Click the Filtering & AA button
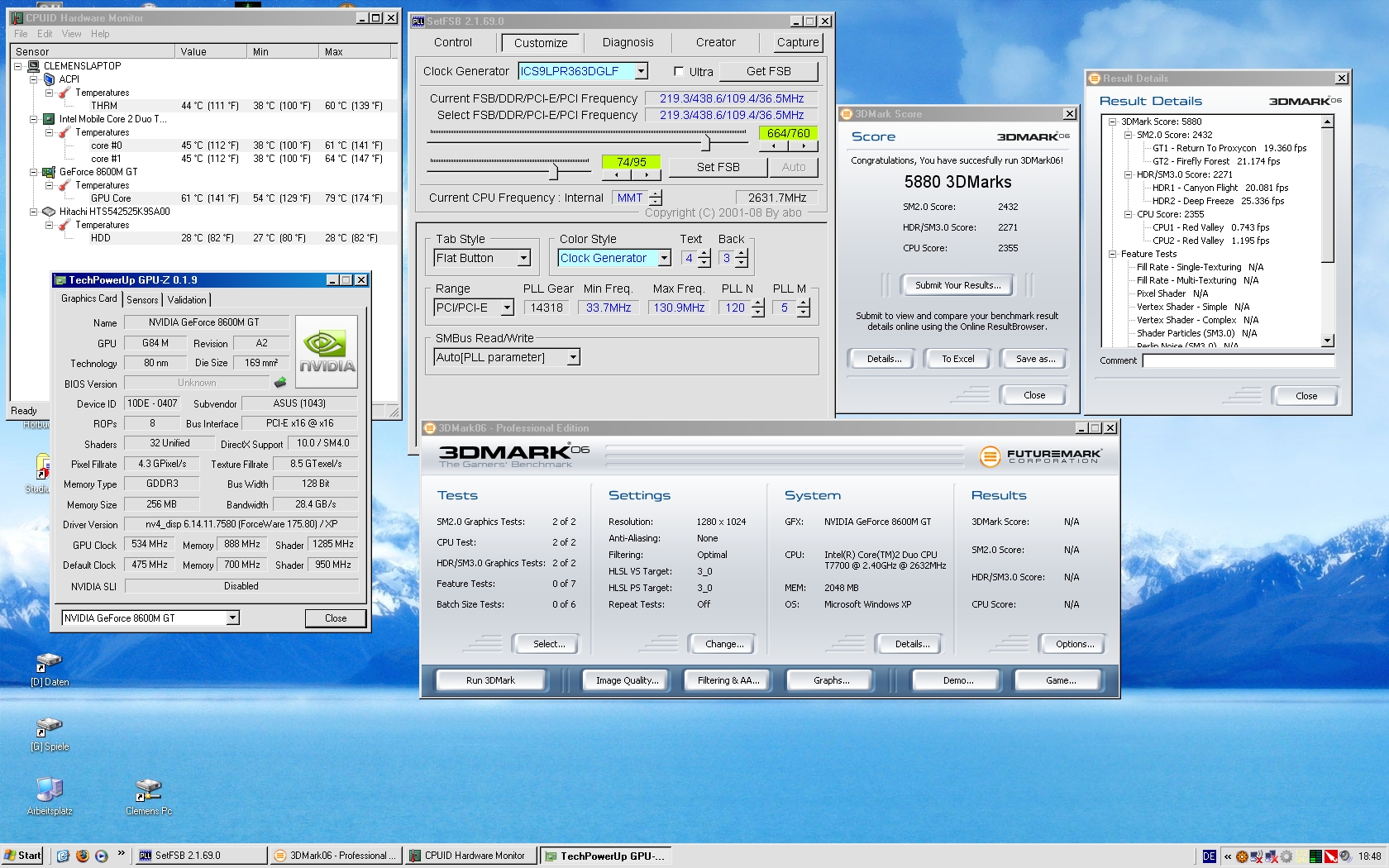The width and height of the screenshot is (1389, 868). 728,680
